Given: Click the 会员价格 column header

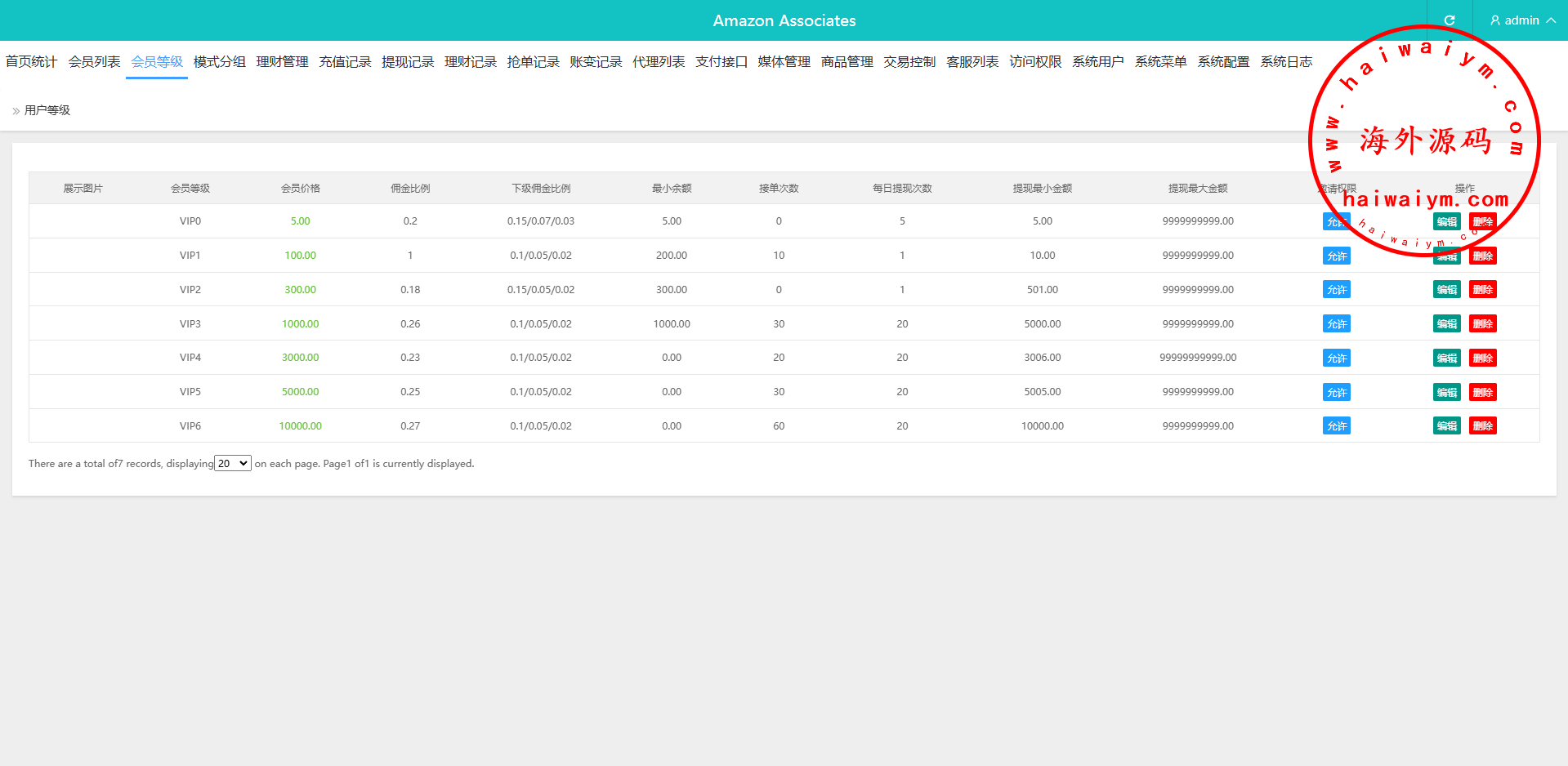Looking at the screenshot, I should click(x=300, y=189).
